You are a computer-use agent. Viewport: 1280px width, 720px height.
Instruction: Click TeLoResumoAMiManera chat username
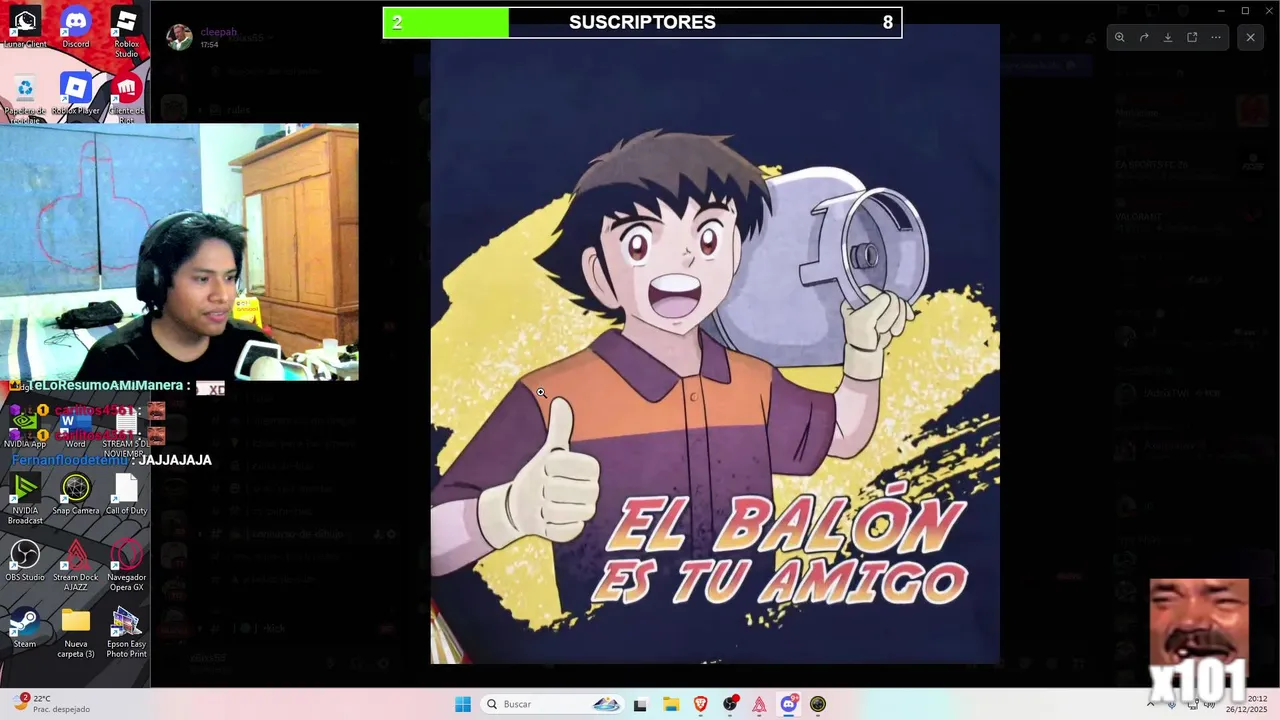pos(105,385)
